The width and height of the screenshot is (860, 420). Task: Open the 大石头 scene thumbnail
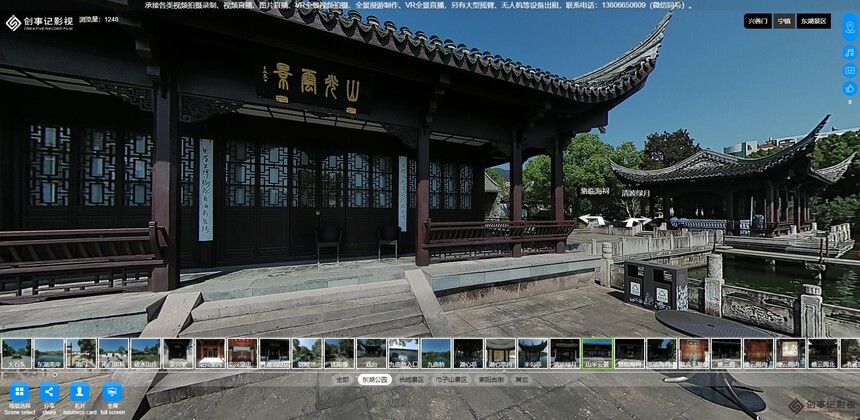tap(16, 353)
